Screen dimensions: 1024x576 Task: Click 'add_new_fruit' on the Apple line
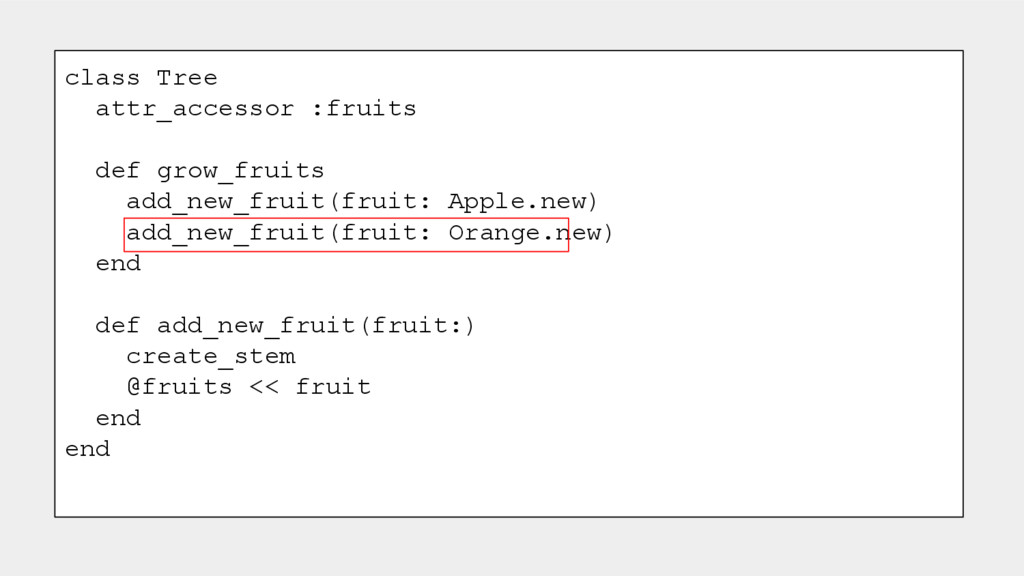point(225,202)
